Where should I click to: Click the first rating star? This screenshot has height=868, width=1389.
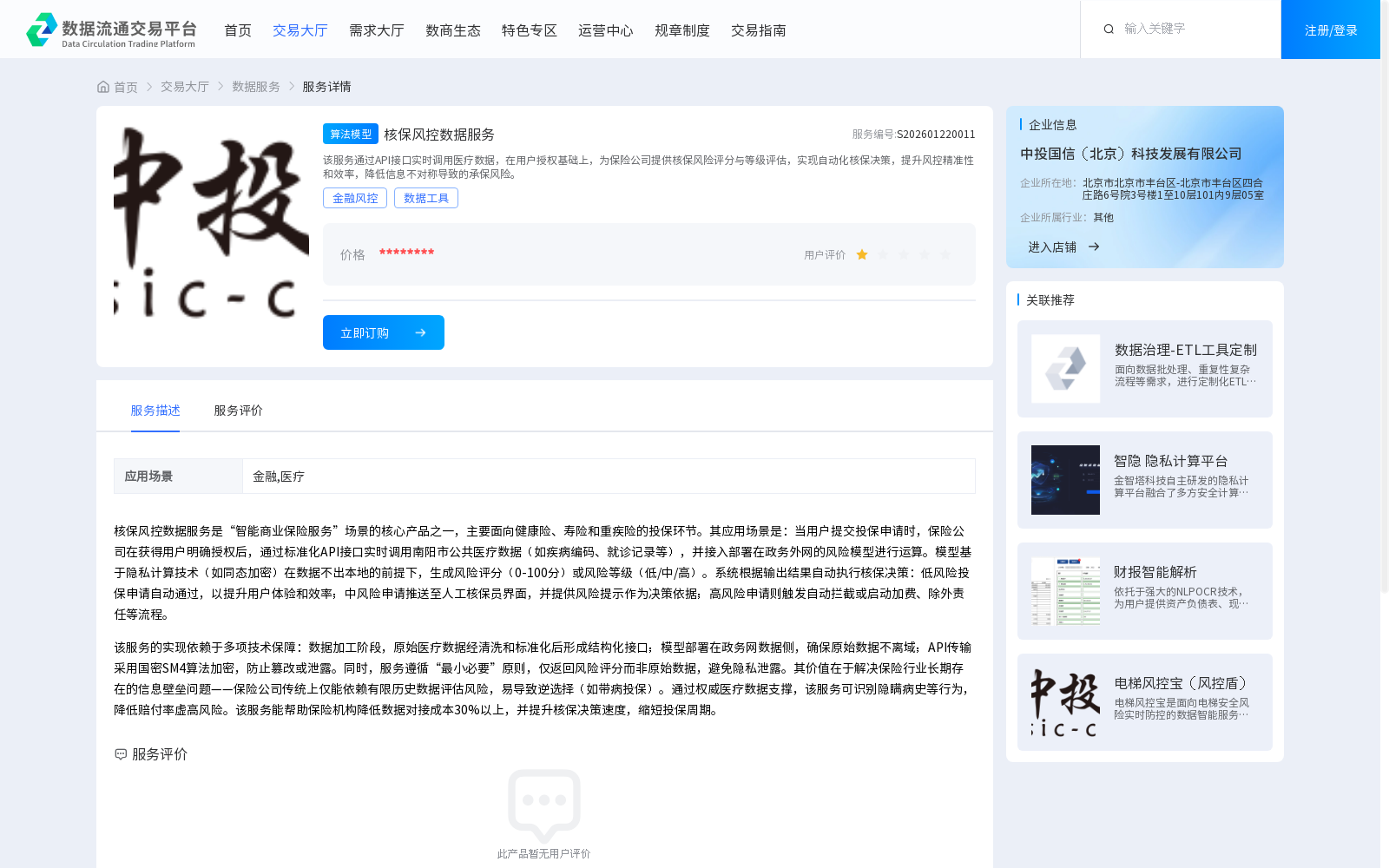(x=862, y=254)
